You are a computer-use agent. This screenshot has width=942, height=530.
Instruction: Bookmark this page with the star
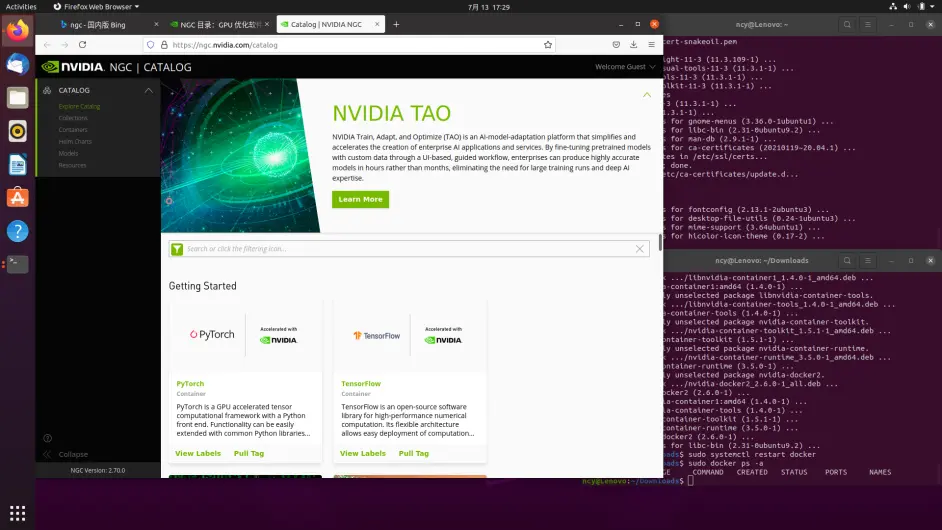click(x=548, y=45)
